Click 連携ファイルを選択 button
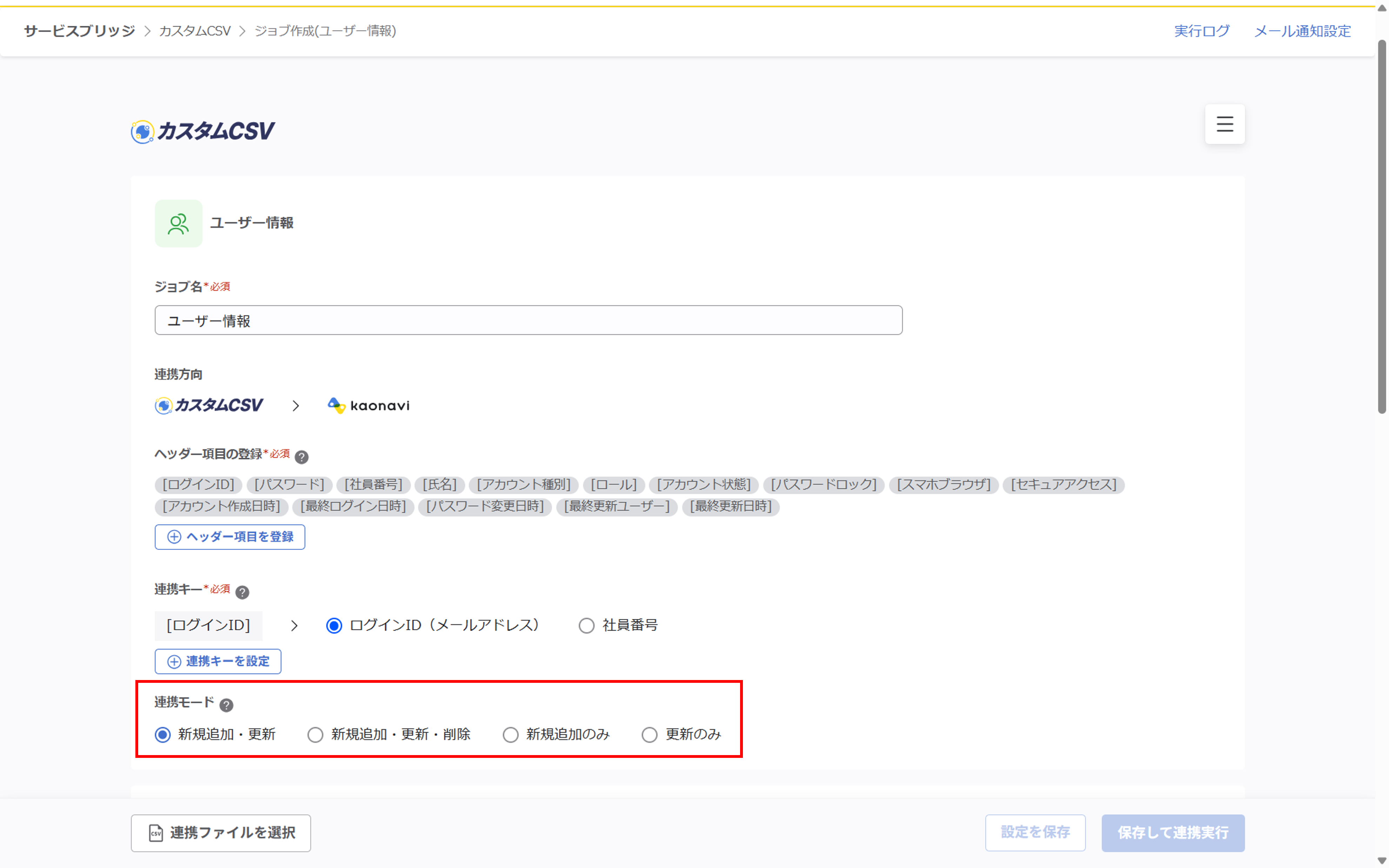The image size is (1389, 868). point(221,833)
